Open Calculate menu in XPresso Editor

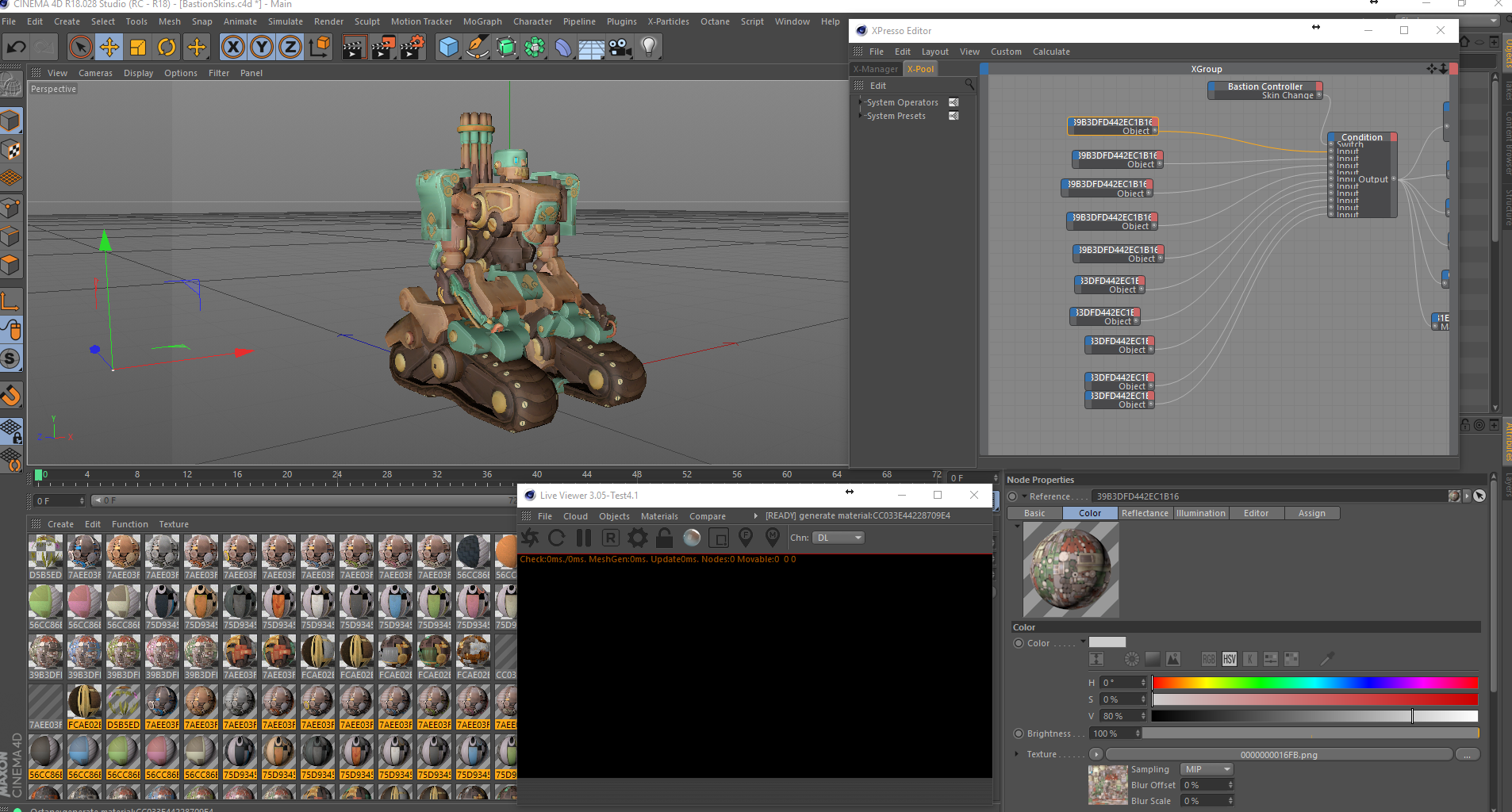[x=1051, y=52]
